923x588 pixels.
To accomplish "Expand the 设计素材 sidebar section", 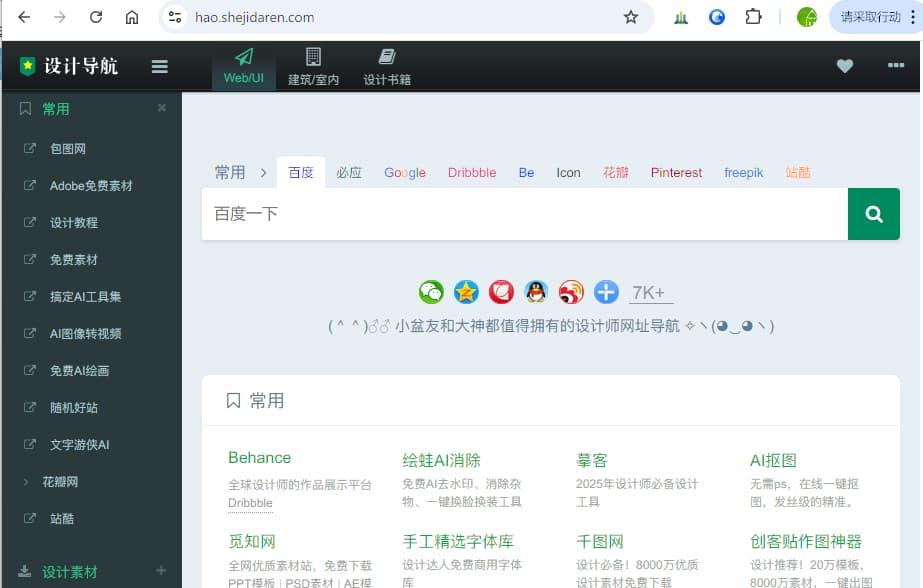I will [161, 571].
